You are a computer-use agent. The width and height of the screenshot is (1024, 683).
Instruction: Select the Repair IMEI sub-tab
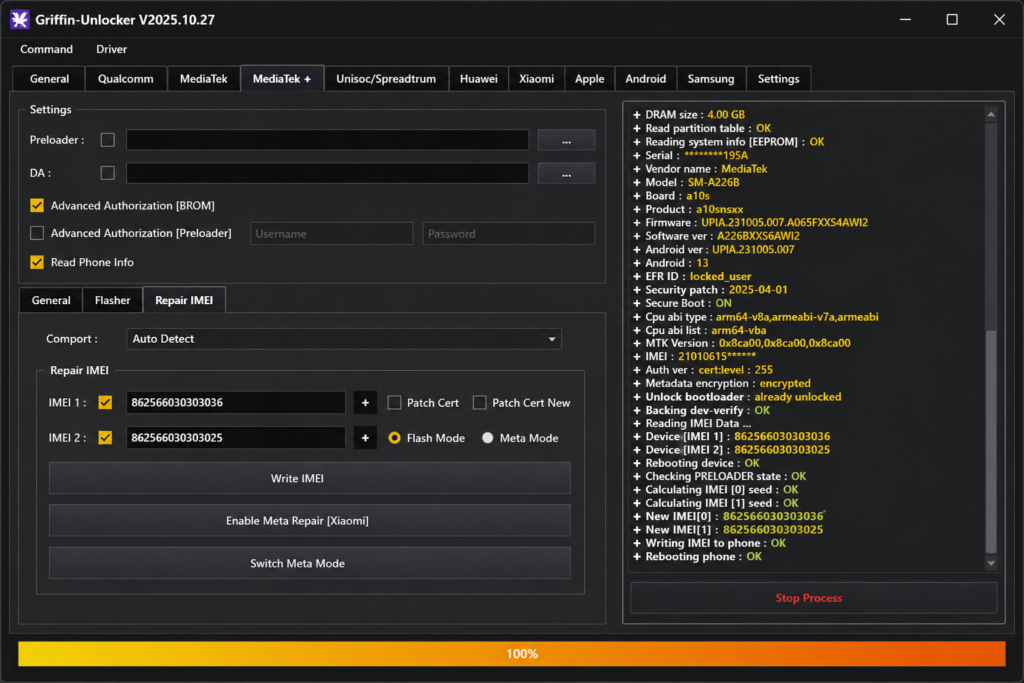[x=184, y=300]
